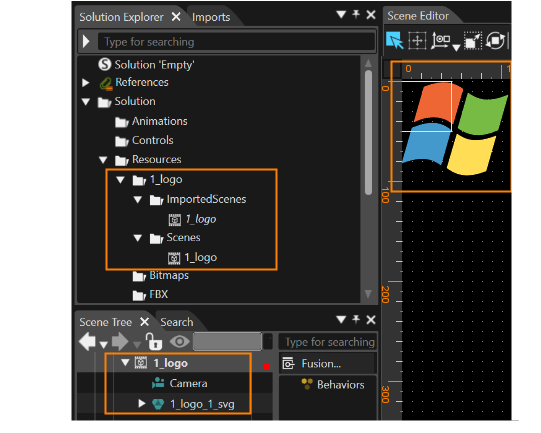Pin the Solution Explorer panel

tap(356, 14)
